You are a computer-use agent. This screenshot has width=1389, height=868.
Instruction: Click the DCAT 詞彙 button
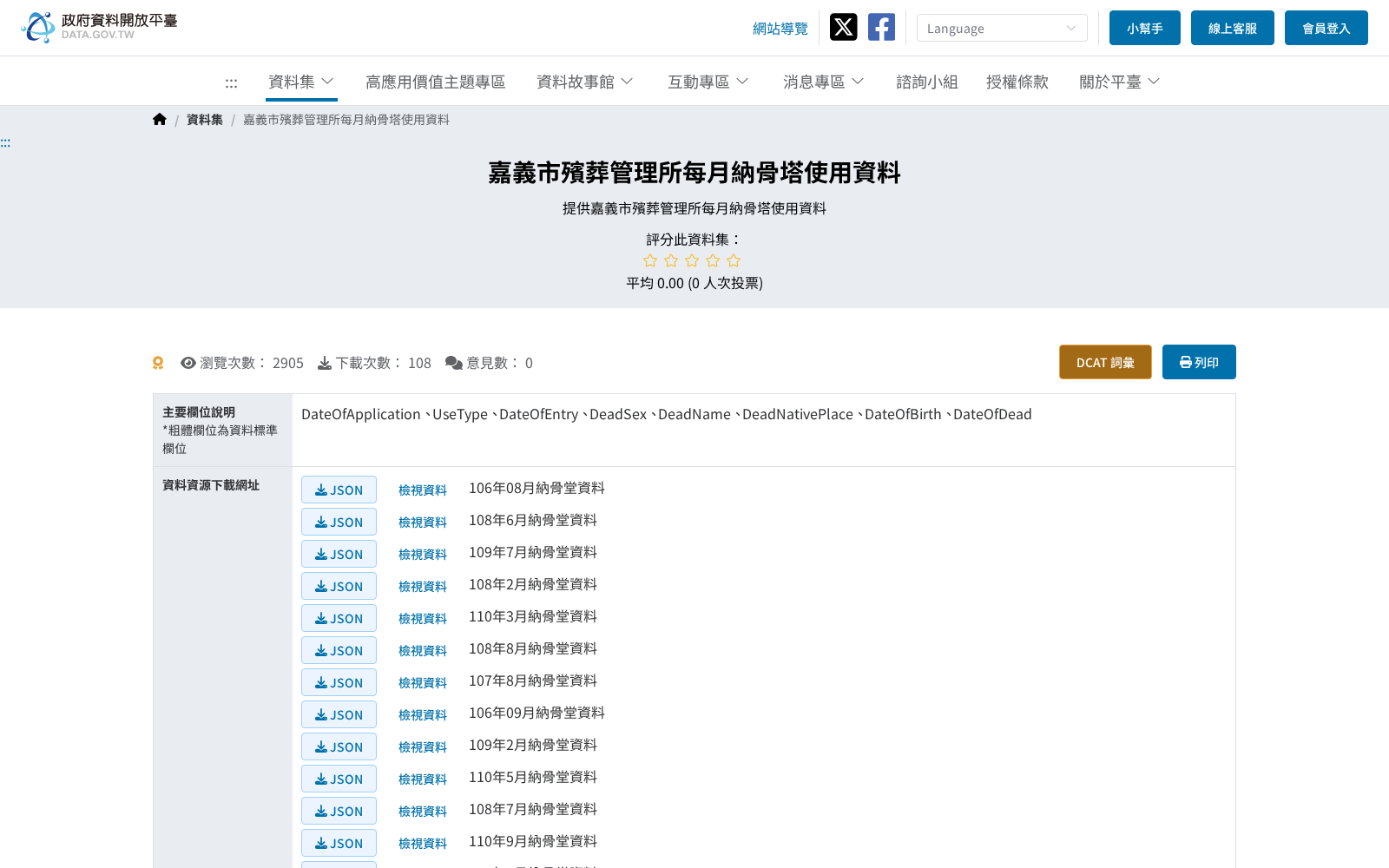tap(1105, 362)
